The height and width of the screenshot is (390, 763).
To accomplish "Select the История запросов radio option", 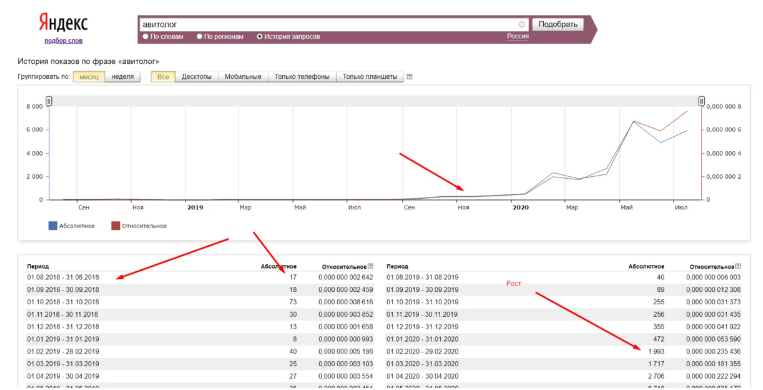I will (x=259, y=37).
